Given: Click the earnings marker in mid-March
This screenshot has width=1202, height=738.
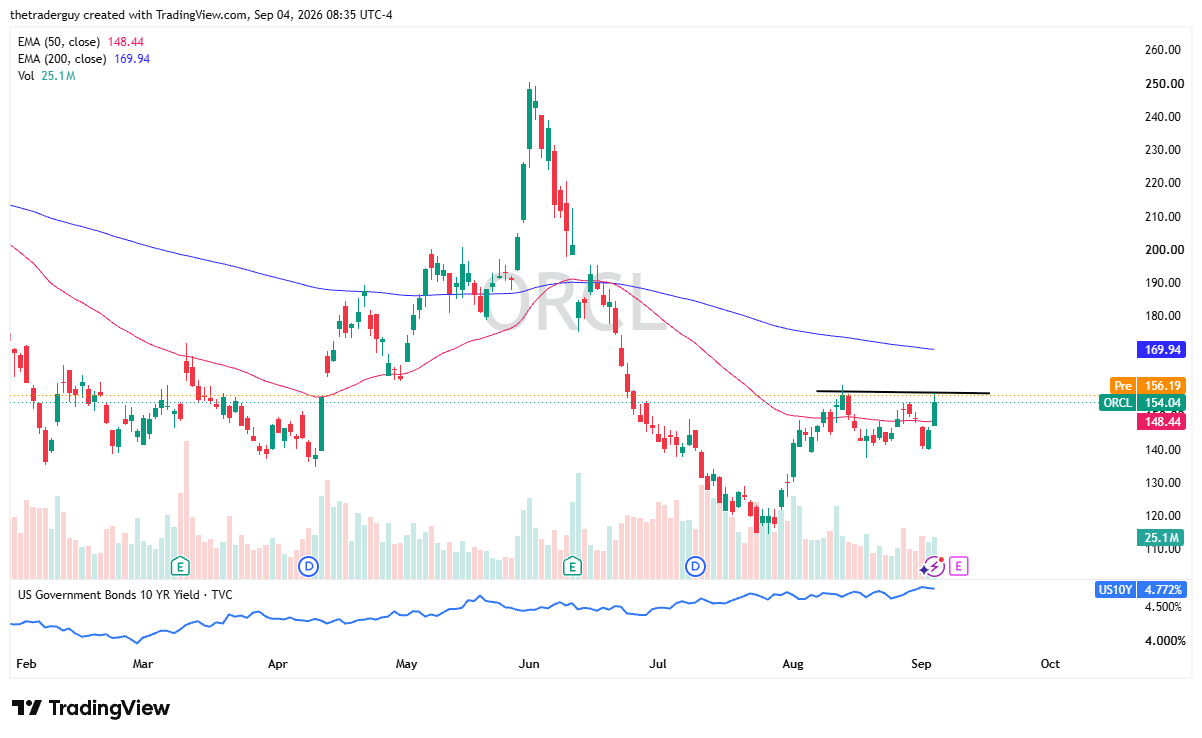Looking at the screenshot, I should [180, 567].
